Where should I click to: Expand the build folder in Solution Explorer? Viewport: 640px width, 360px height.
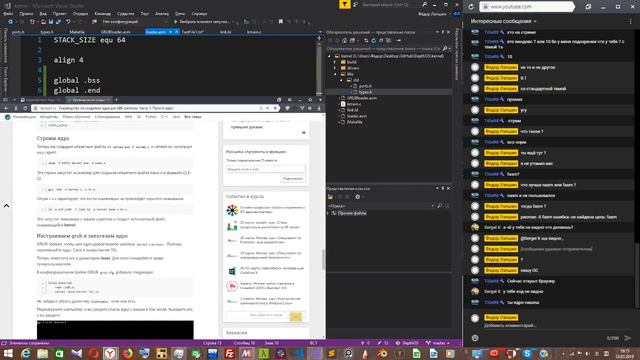pyautogui.click(x=336, y=62)
